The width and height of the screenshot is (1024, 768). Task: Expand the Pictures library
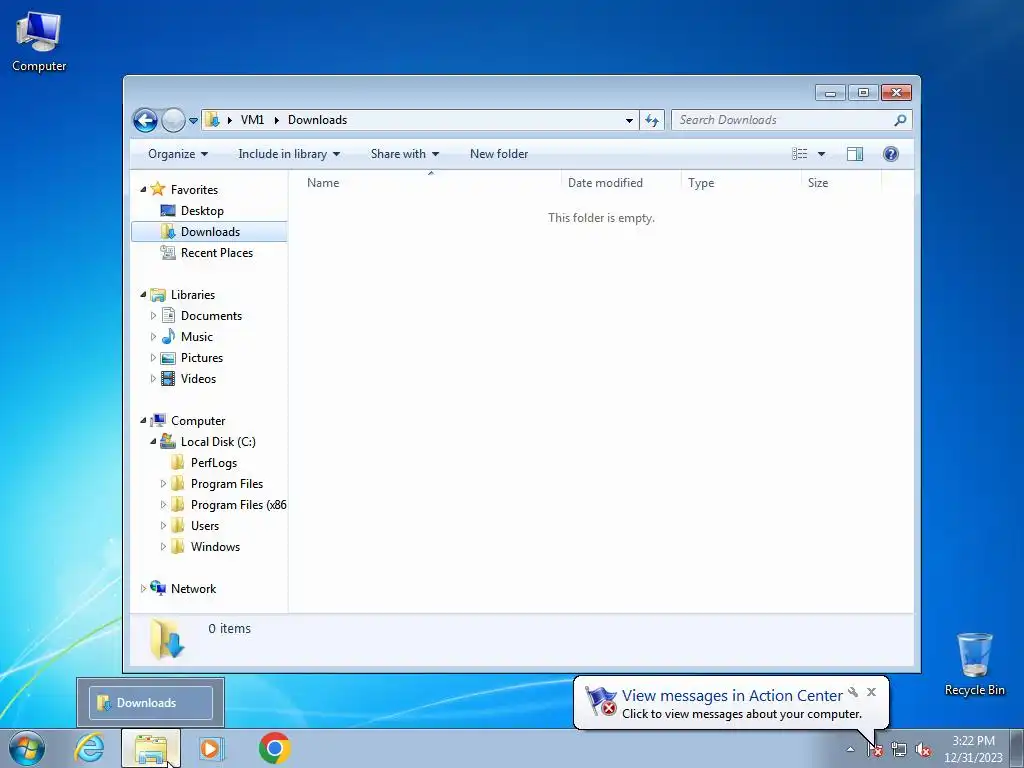[153, 358]
